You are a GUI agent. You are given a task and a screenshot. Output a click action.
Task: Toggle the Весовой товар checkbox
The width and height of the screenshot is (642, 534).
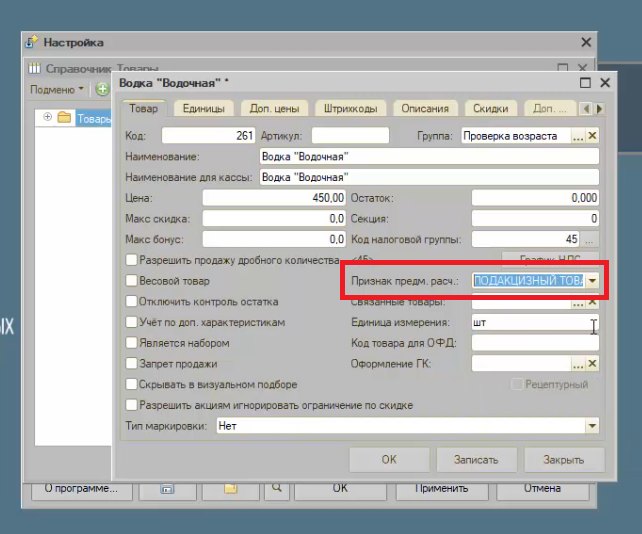[131, 281]
